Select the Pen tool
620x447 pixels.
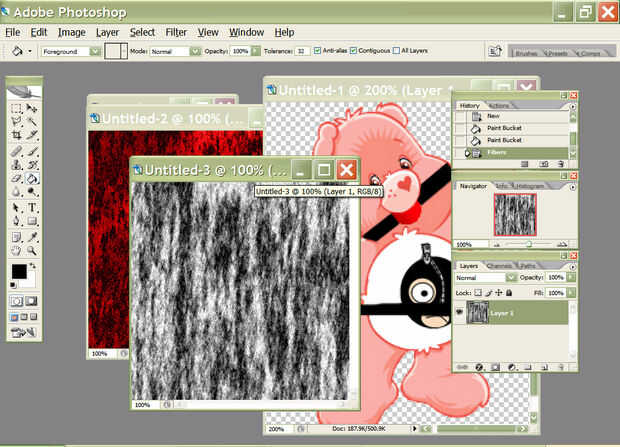[x=16, y=221]
